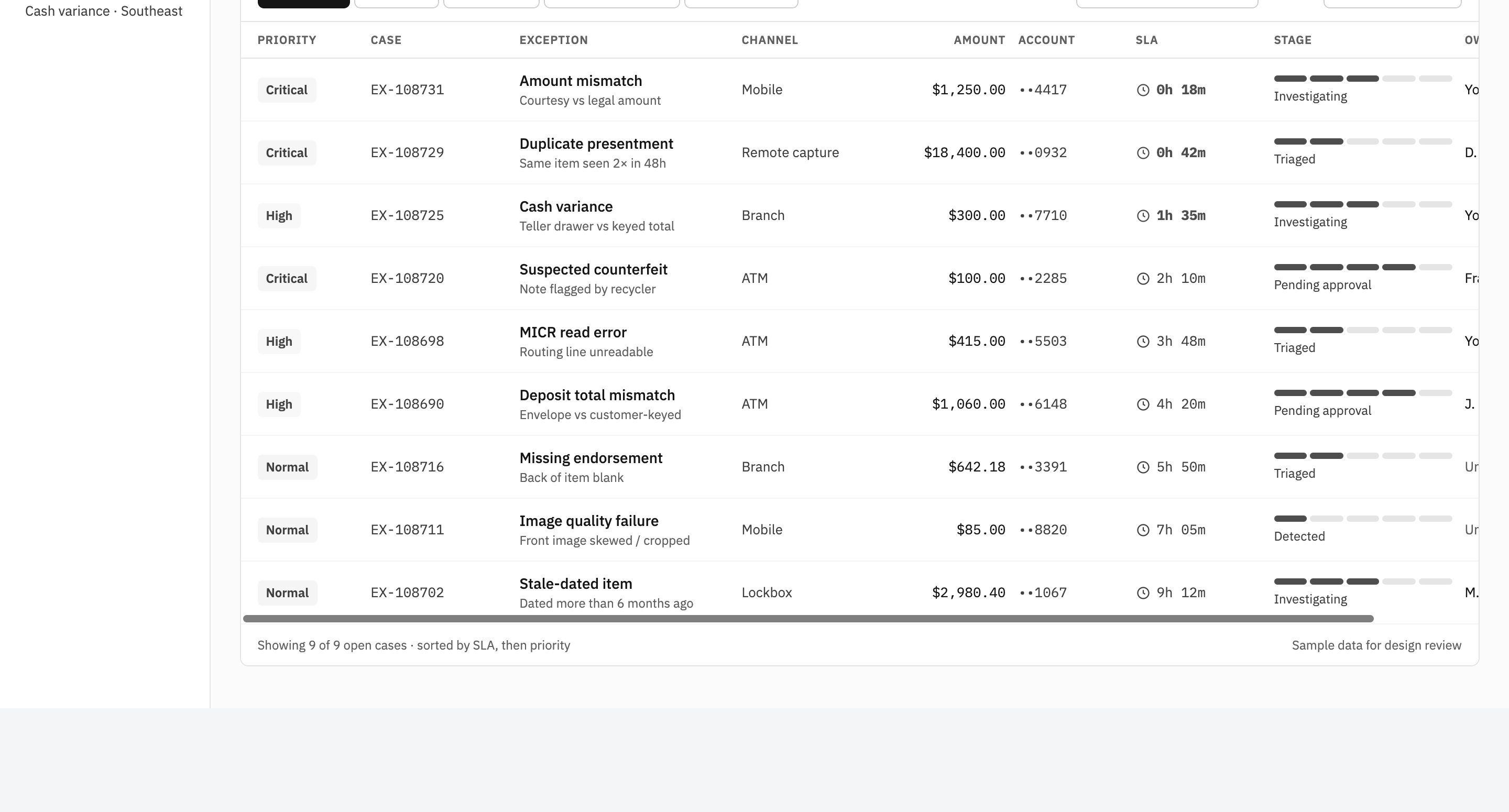Click the Critical badge for EX-108731

(287, 90)
